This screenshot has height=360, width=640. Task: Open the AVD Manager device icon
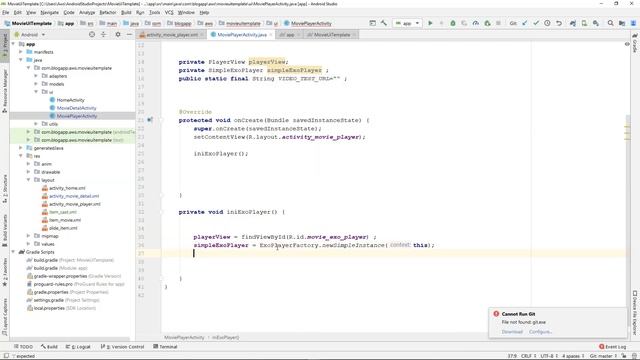click(x=584, y=23)
